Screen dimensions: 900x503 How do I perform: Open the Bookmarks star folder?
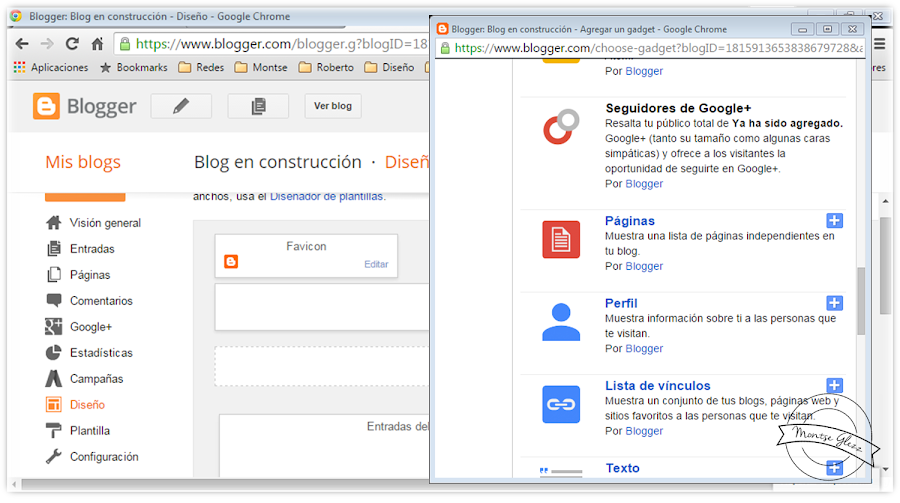click(x=134, y=68)
